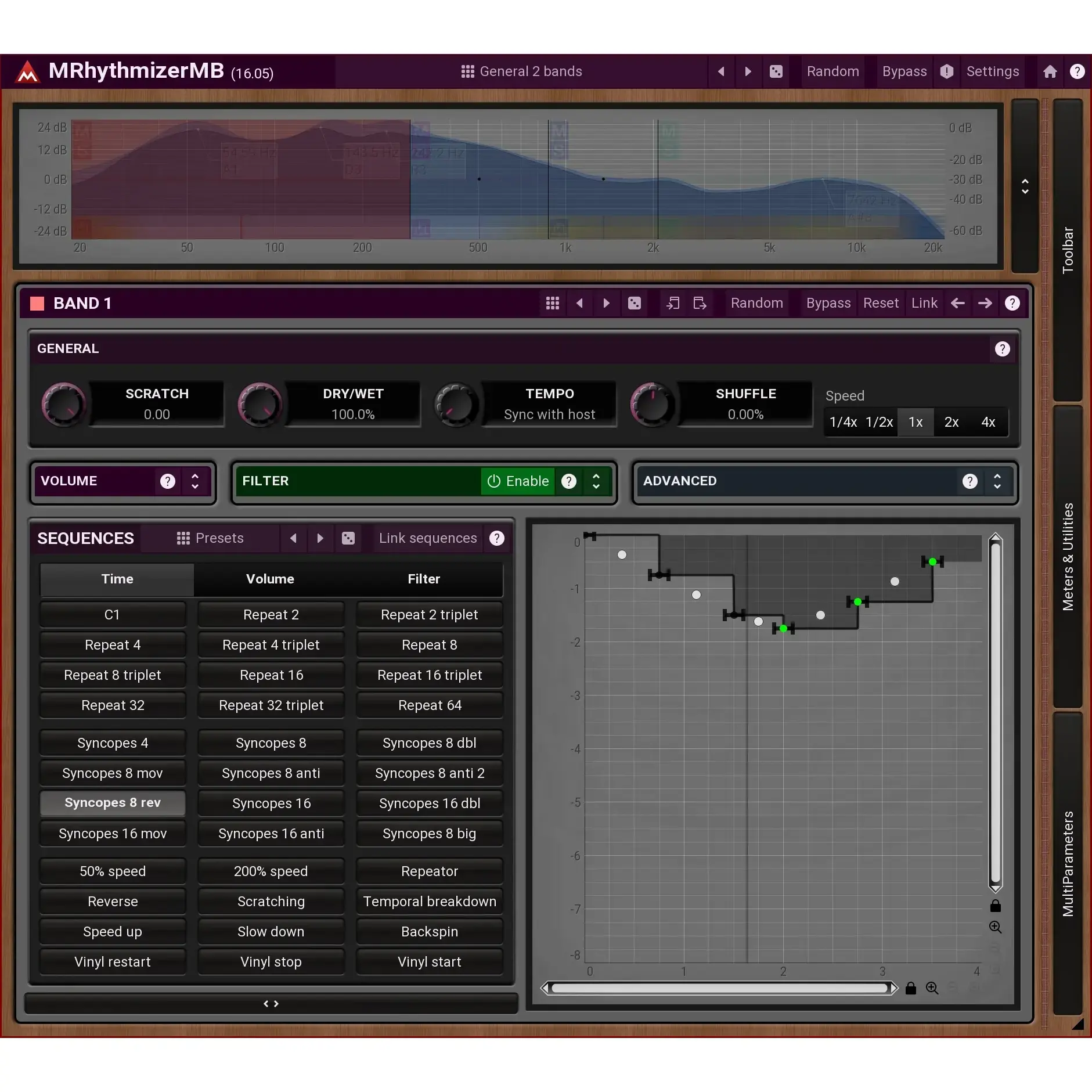Switch to Filter sequence tab

[x=424, y=579]
